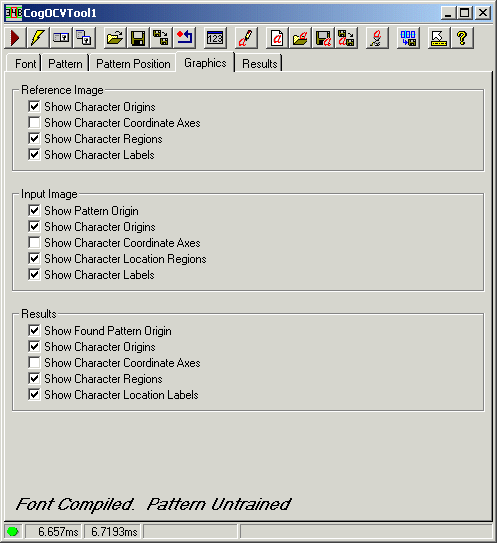Toggle Results Show Character Origins checkbox

[x=34, y=346]
